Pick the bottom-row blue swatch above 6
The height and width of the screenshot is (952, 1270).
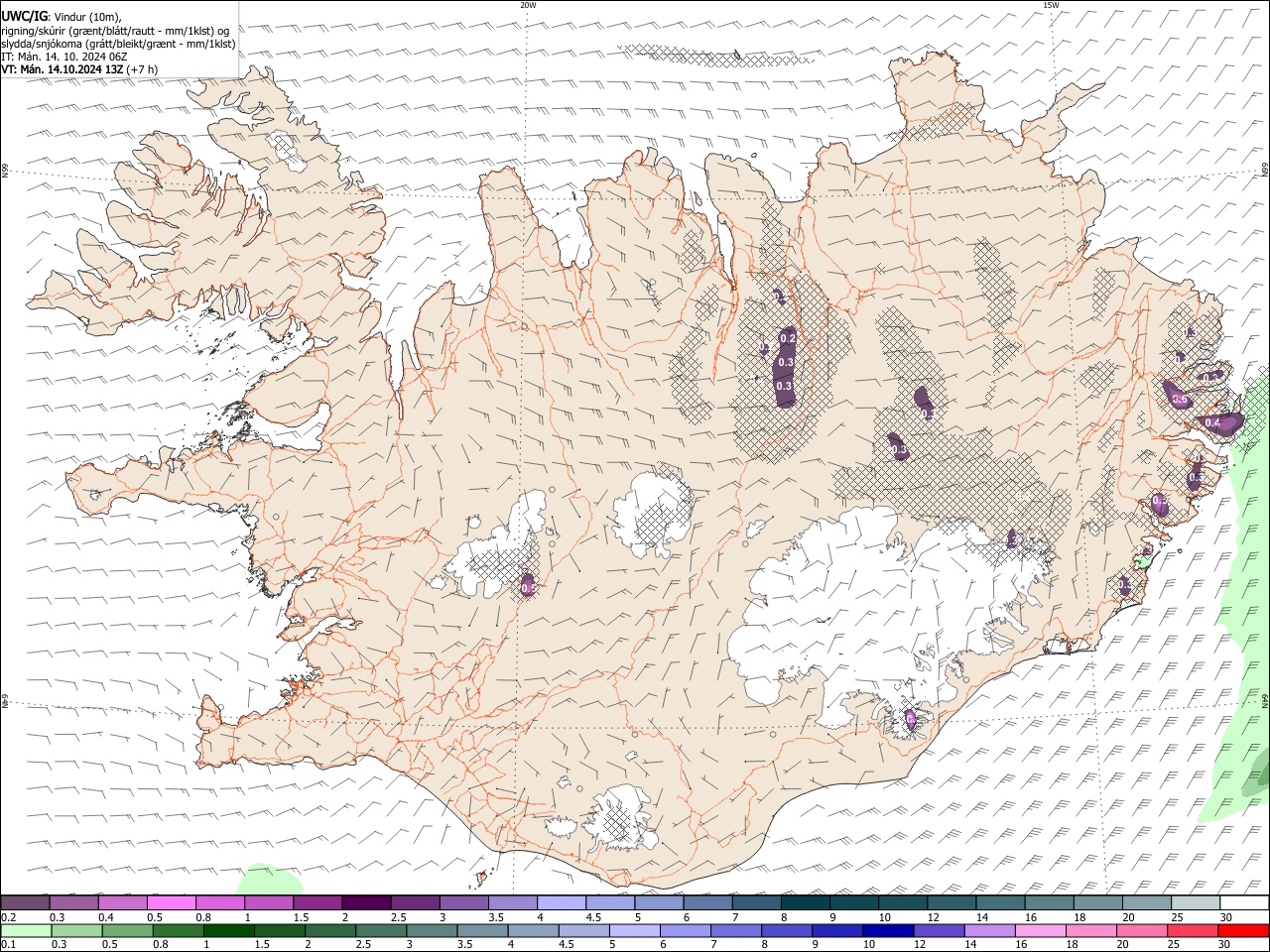685,930
